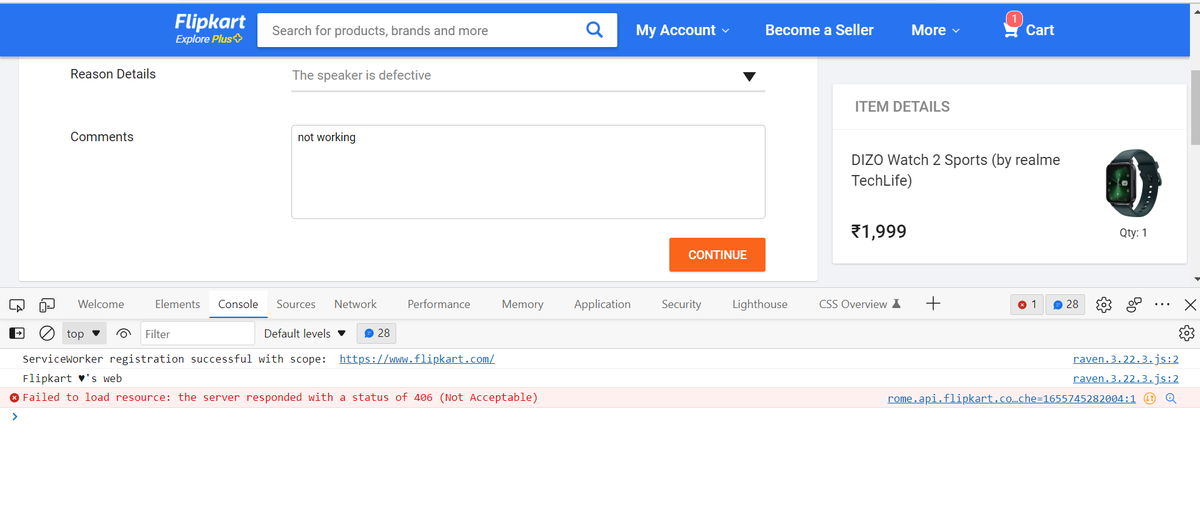The image size is (1200, 527).
Task: Click the CONTINUE button
Action: [x=717, y=255]
